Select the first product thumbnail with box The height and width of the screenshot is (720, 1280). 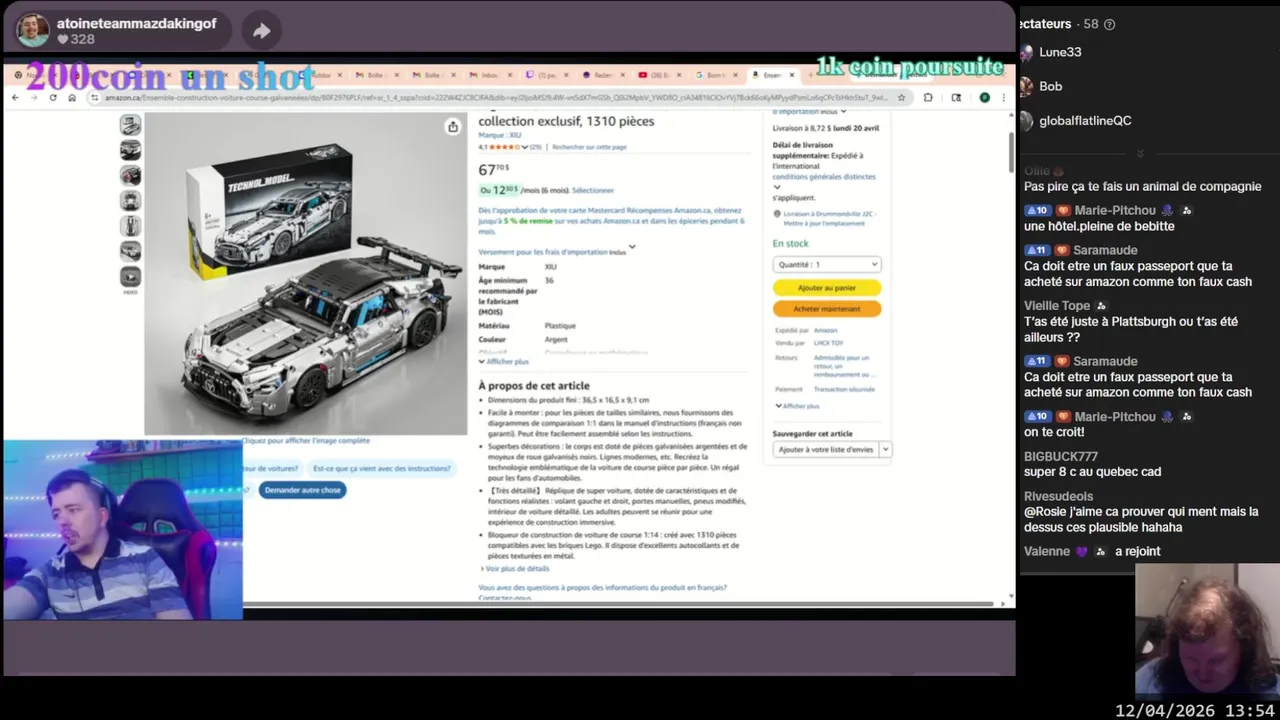130,125
